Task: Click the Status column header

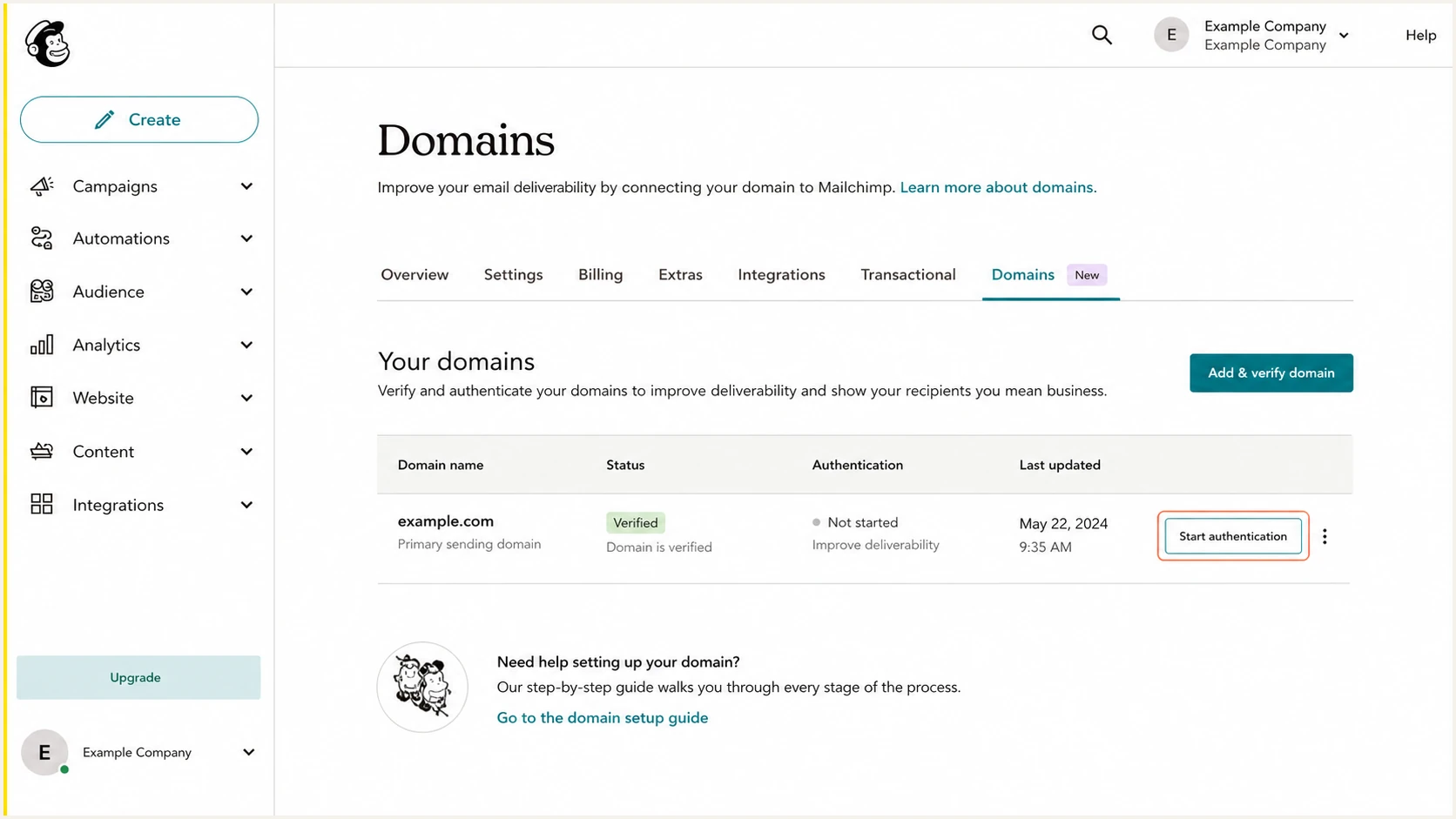Action: 625,465
